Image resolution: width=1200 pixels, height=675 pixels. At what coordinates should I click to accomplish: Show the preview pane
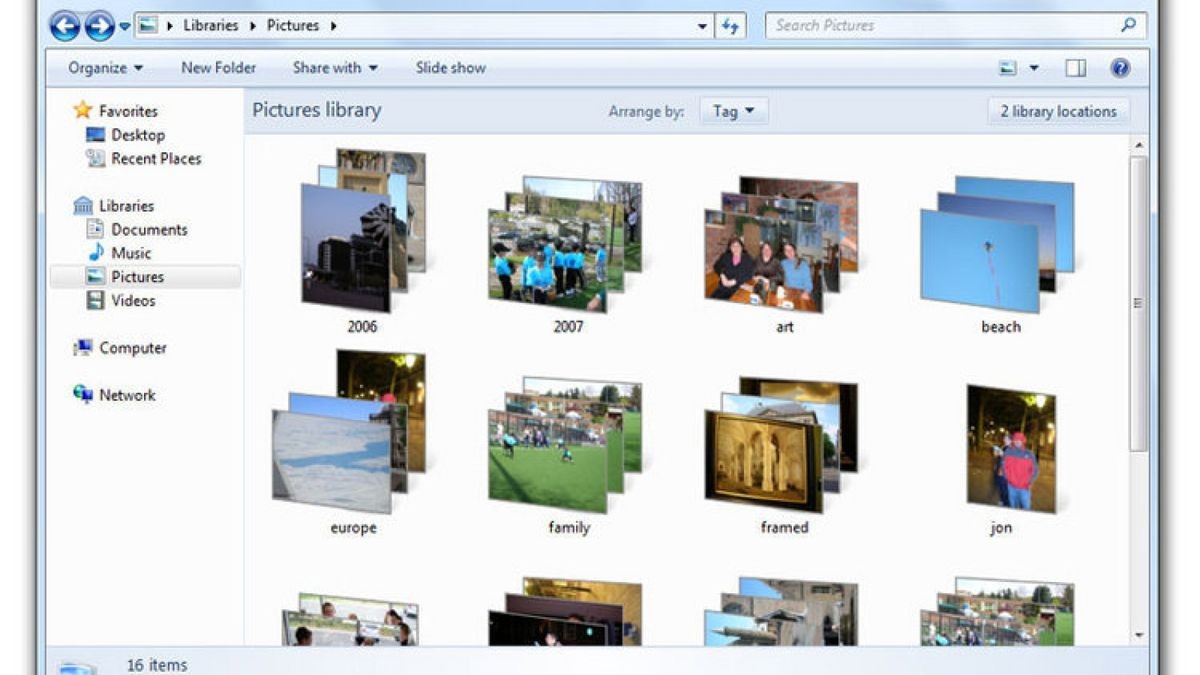click(1078, 66)
